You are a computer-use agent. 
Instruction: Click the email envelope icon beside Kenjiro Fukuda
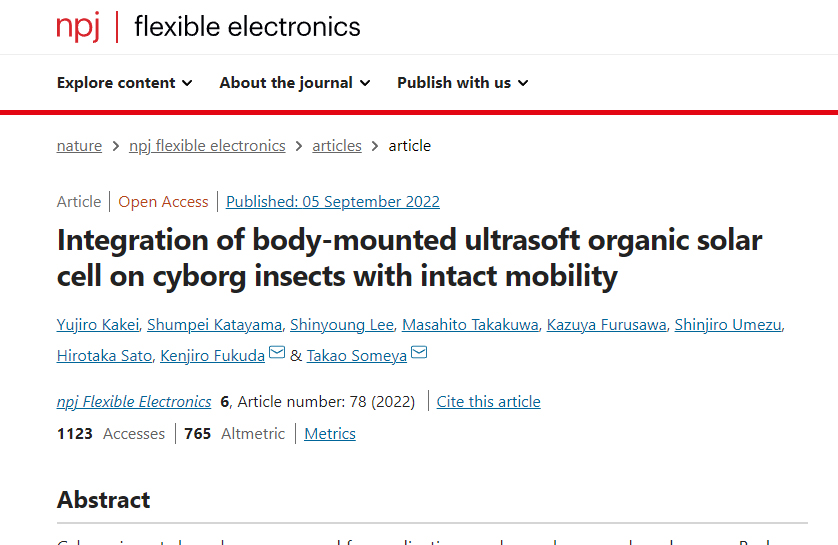(x=276, y=354)
